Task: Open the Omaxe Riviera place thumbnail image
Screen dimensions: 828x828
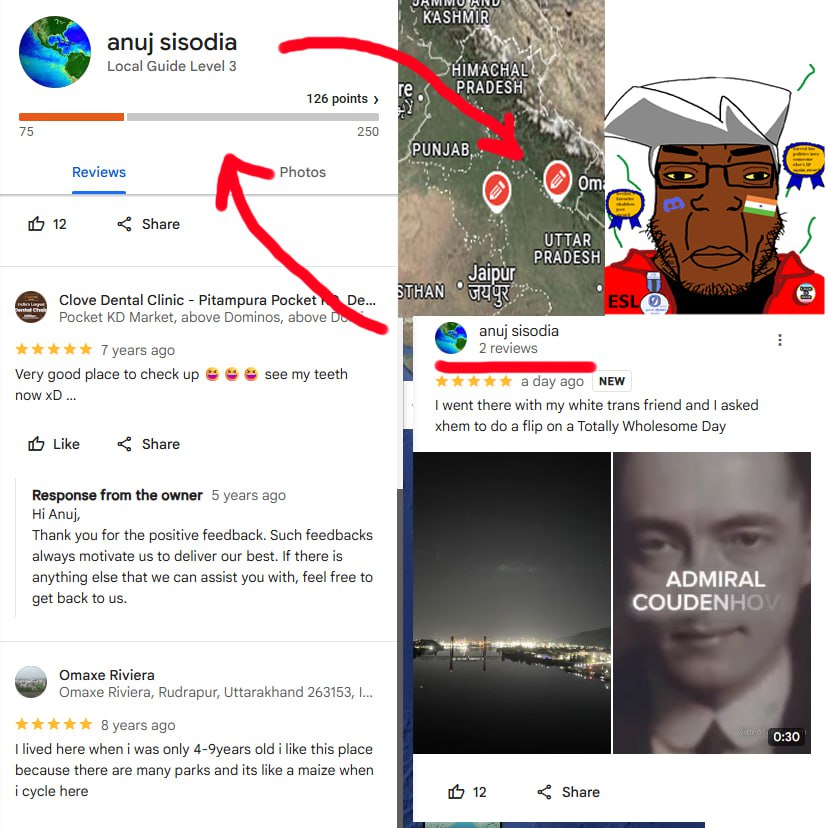Action: (x=31, y=682)
